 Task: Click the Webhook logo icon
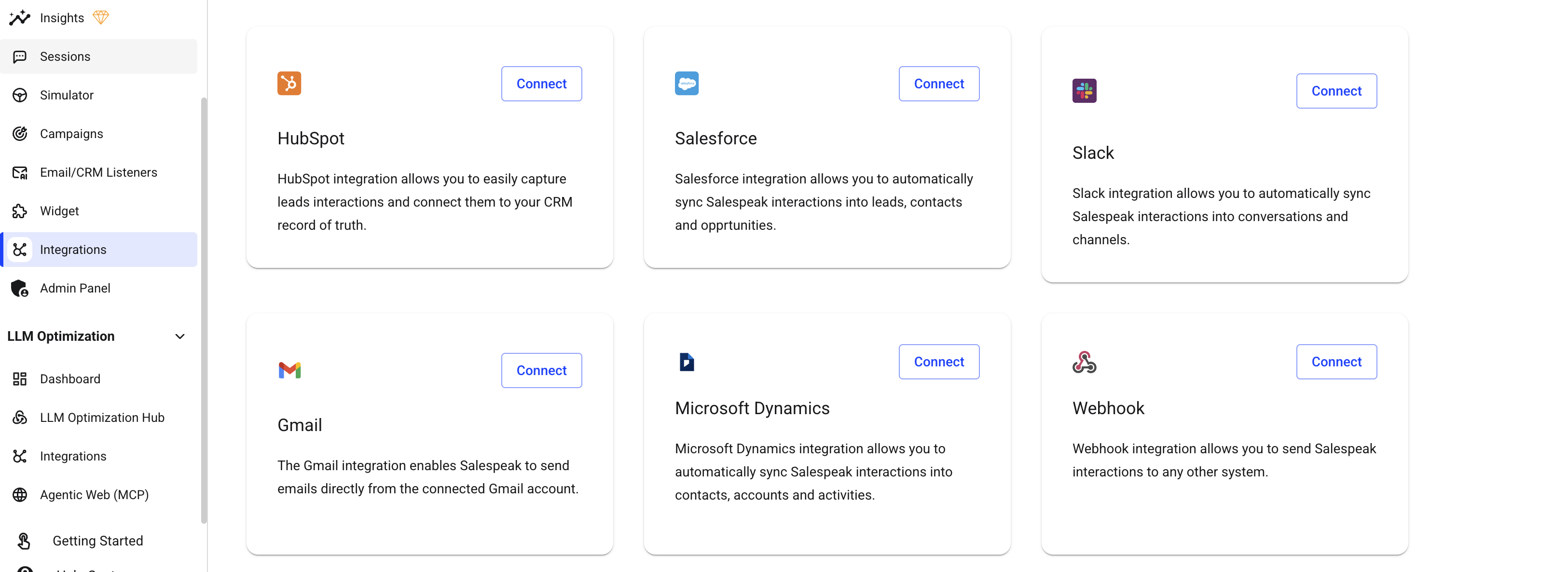click(x=1084, y=362)
